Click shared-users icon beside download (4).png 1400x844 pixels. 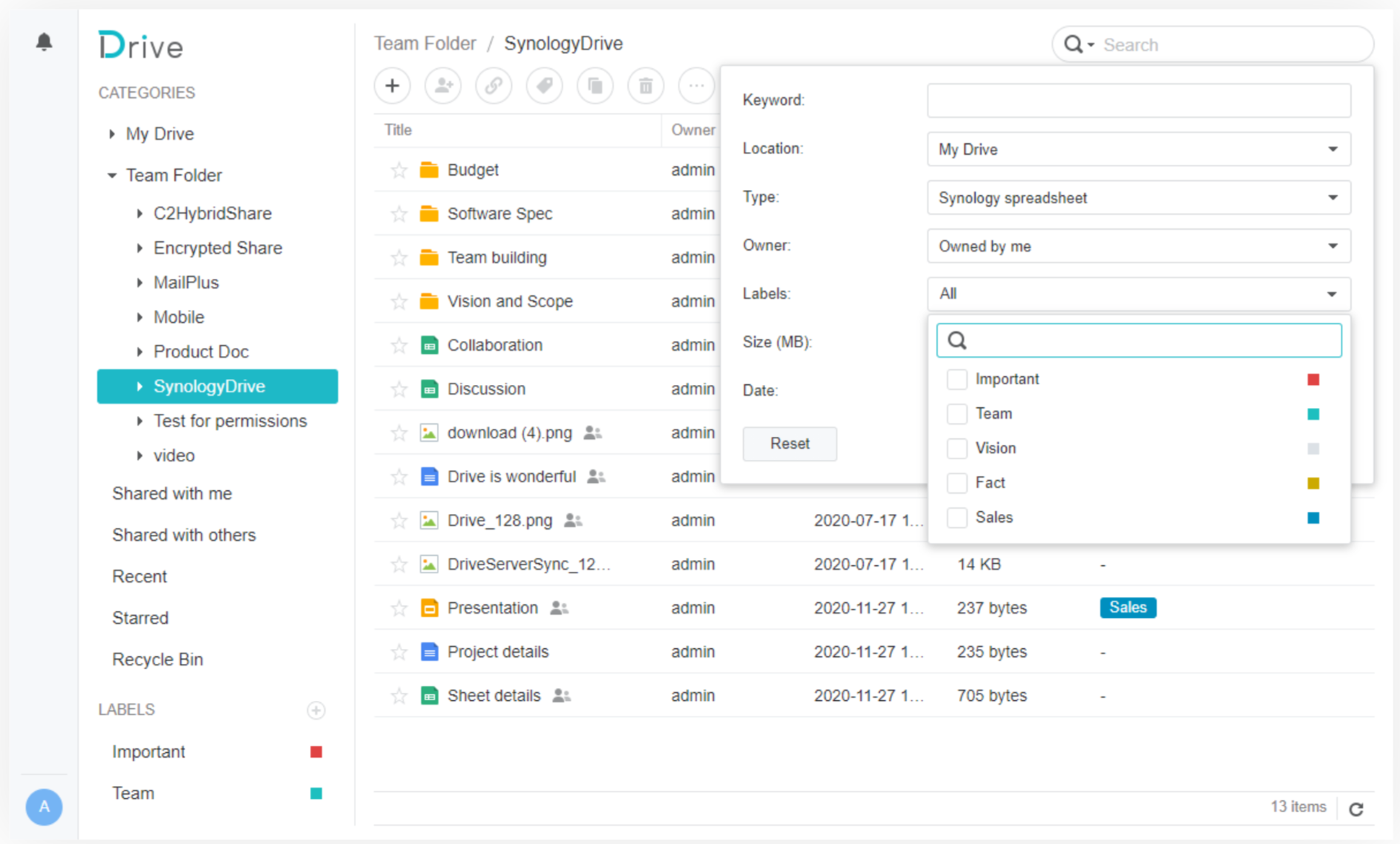[x=592, y=433]
